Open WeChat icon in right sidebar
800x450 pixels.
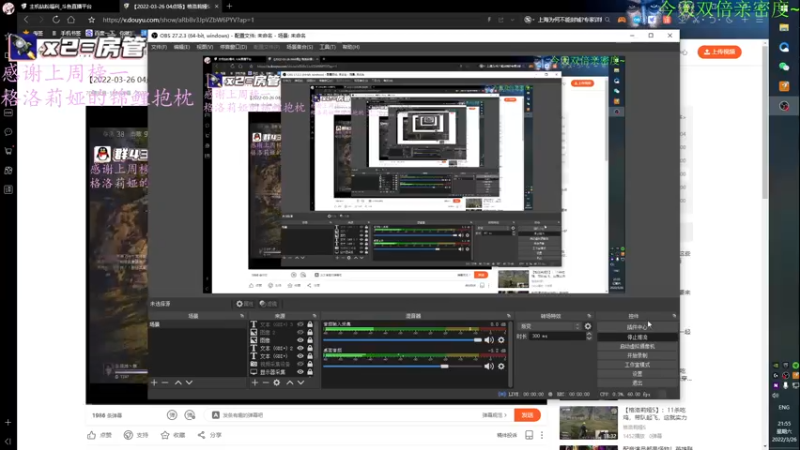[784, 66]
